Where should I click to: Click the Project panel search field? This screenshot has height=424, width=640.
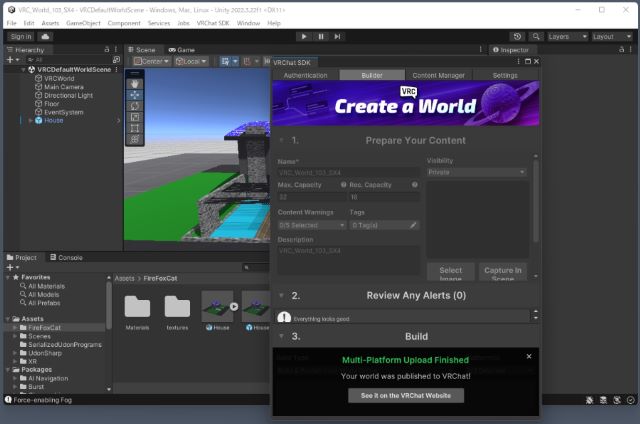256,267
